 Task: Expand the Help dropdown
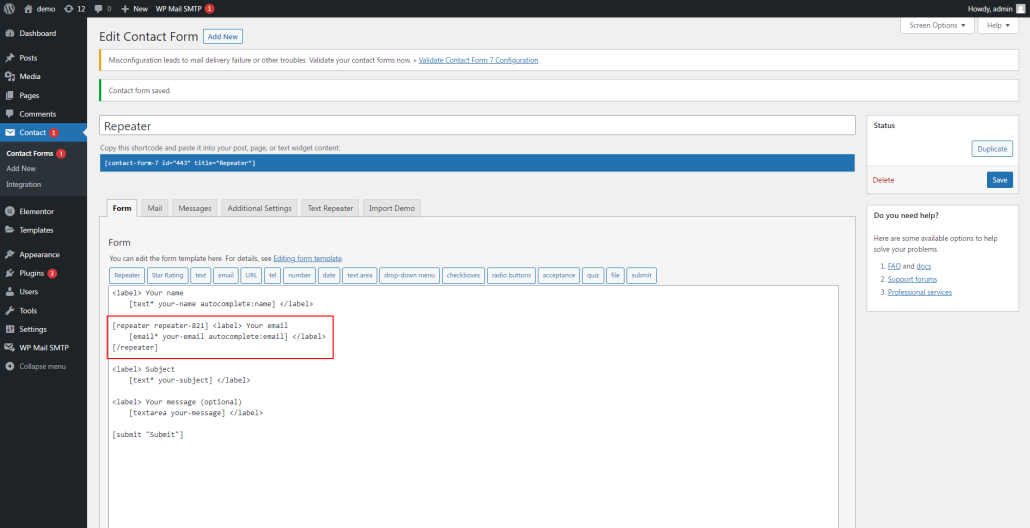pyautogui.click(x=998, y=25)
